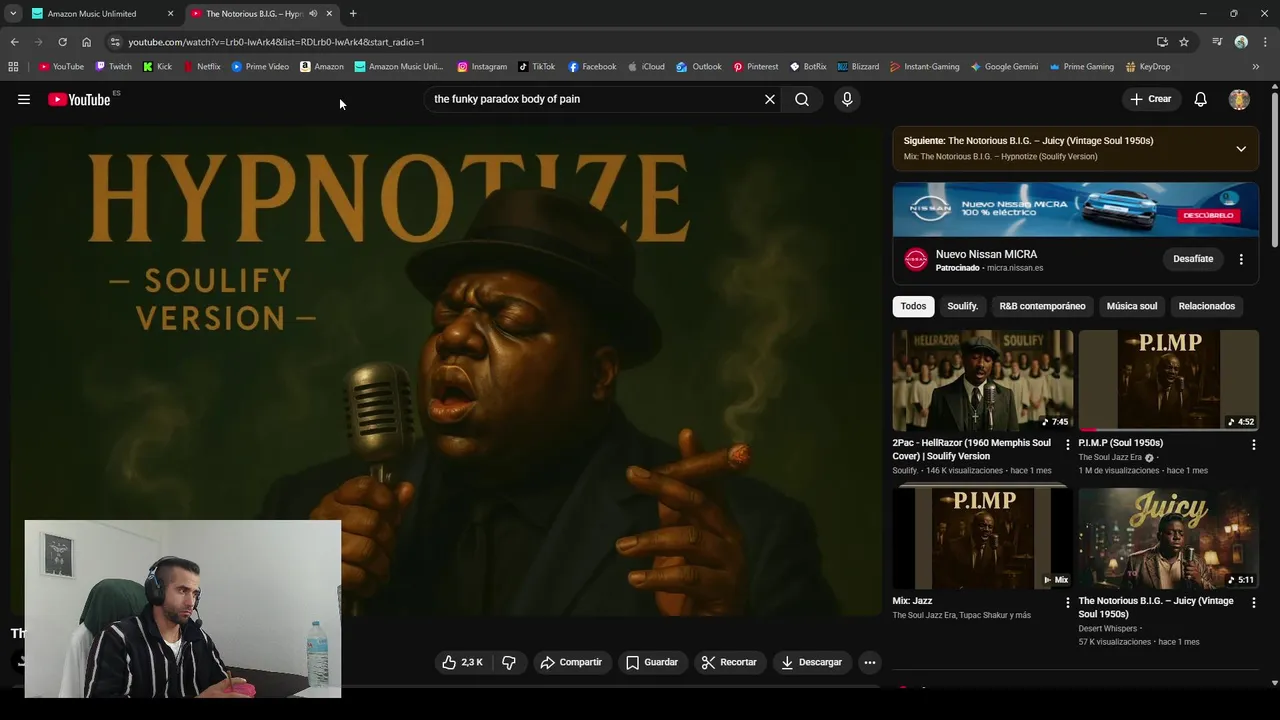Go to YouTube home via logo
The image size is (1280, 720).
click(79, 99)
